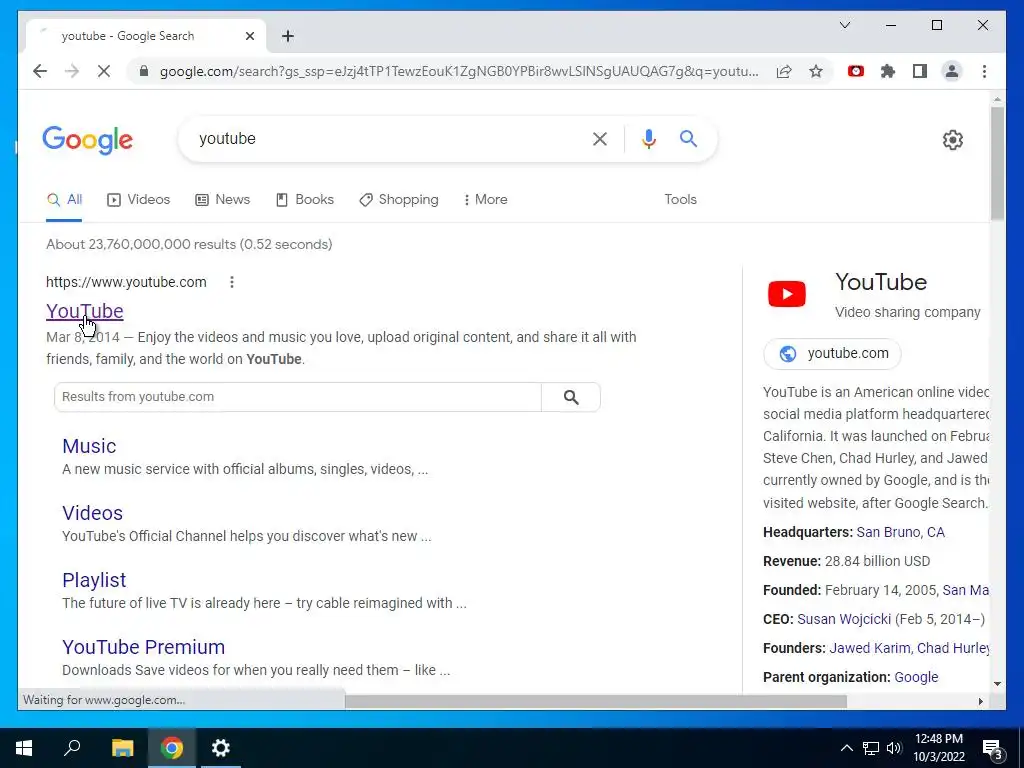This screenshot has width=1024, height=768.
Task: Open the Susan Wojcicki CEO link
Action: pyautogui.click(x=844, y=619)
